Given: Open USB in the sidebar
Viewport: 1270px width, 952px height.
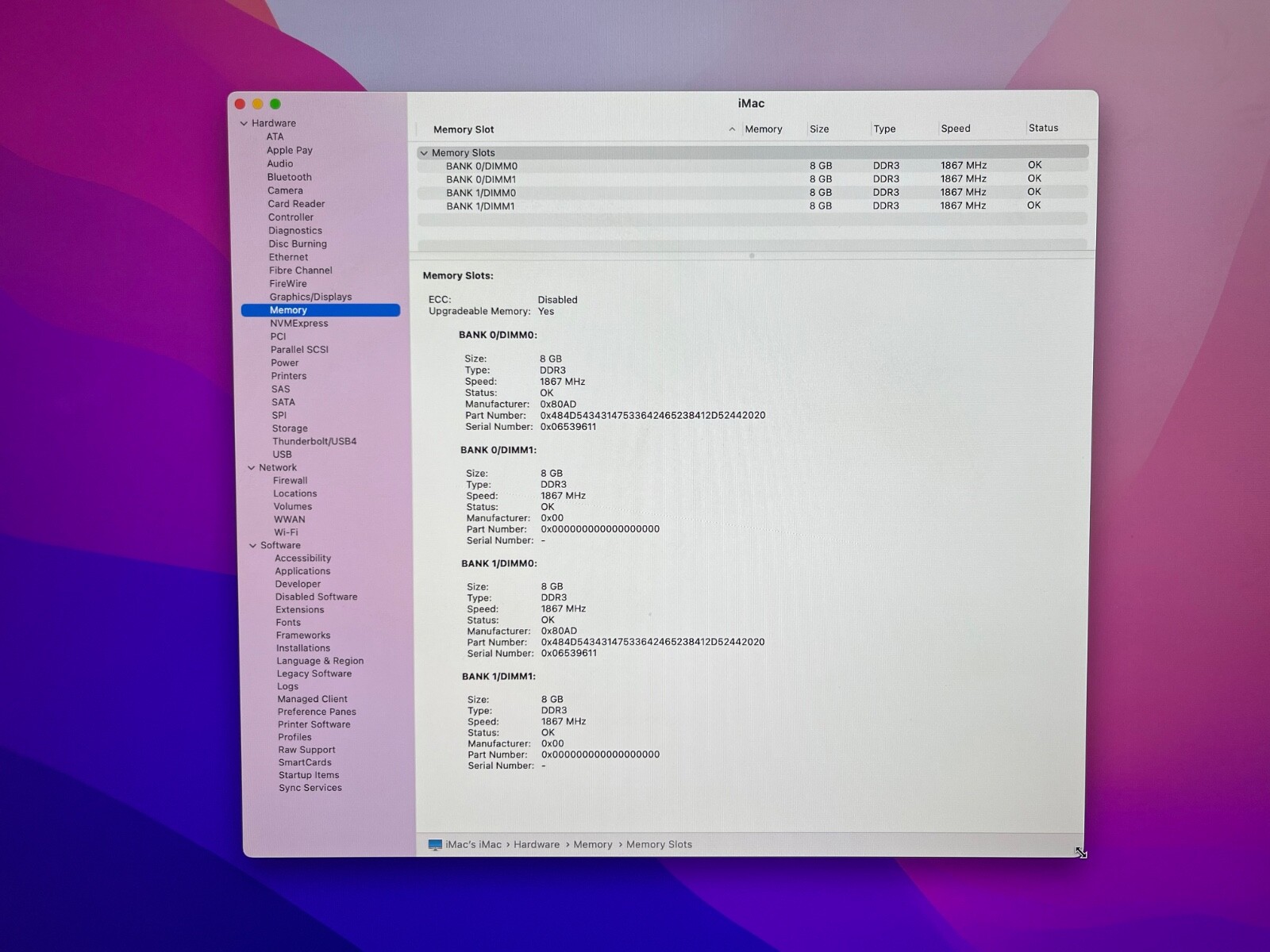Looking at the screenshot, I should pyautogui.click(x=282, y=455).
